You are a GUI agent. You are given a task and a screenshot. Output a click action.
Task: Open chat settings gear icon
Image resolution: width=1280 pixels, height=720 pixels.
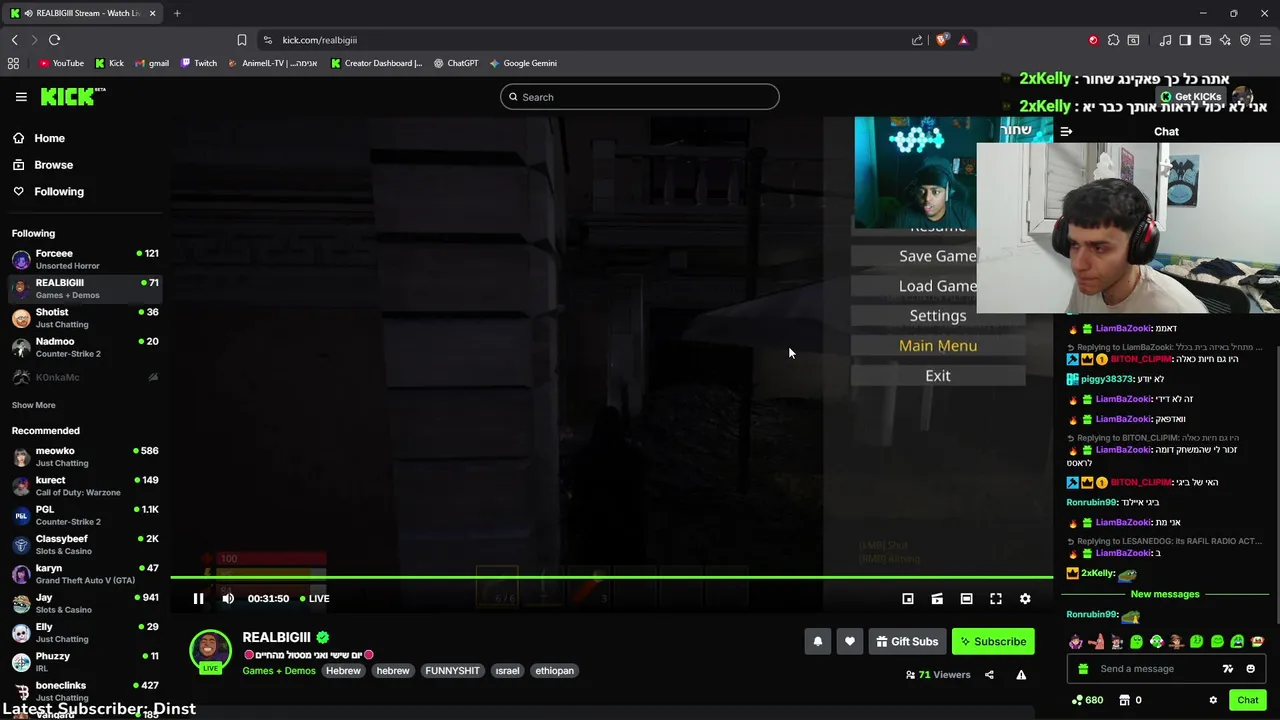(x=1213, y=700)
